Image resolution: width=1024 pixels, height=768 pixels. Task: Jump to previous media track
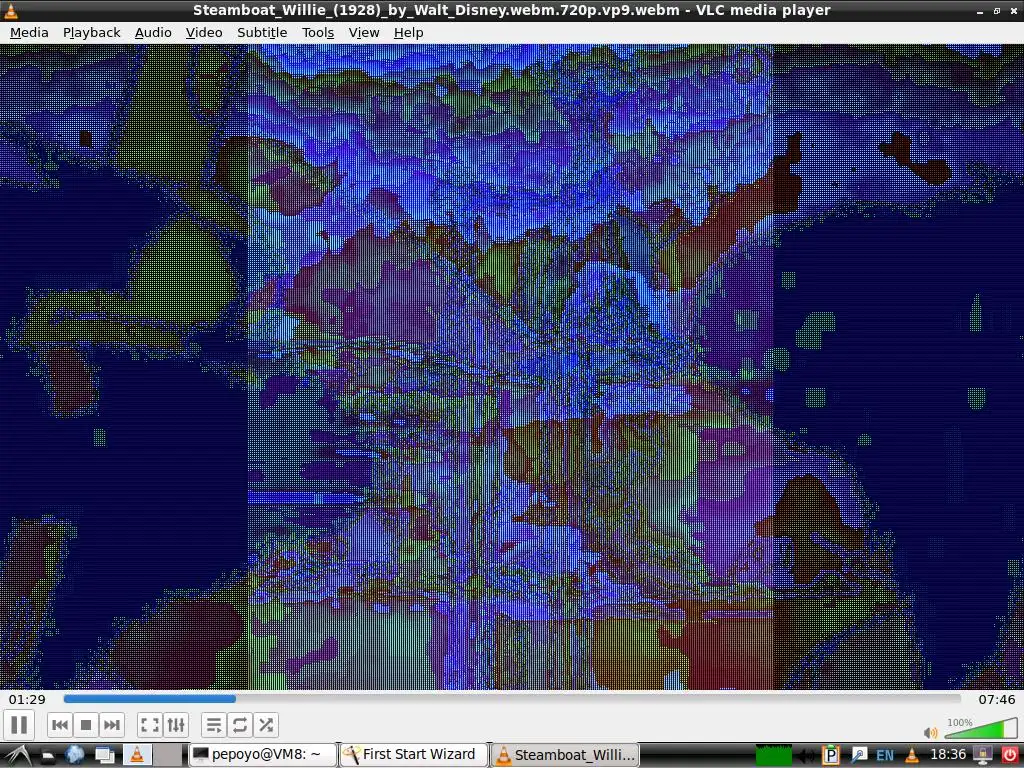pos(60,725)
